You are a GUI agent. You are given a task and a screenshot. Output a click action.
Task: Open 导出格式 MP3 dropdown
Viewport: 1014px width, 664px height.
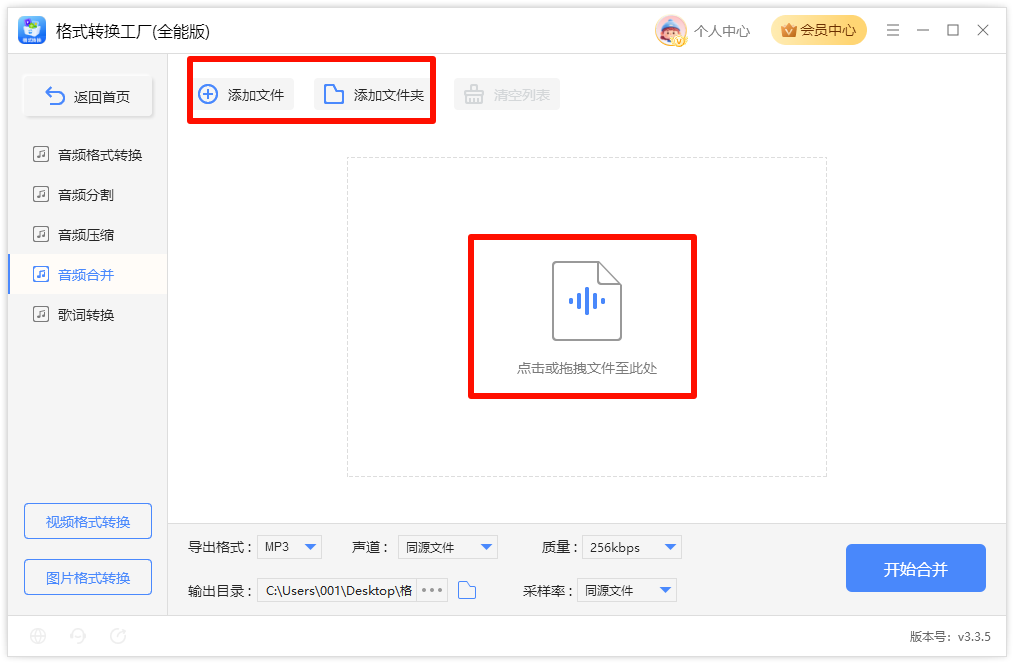[289, 547]
